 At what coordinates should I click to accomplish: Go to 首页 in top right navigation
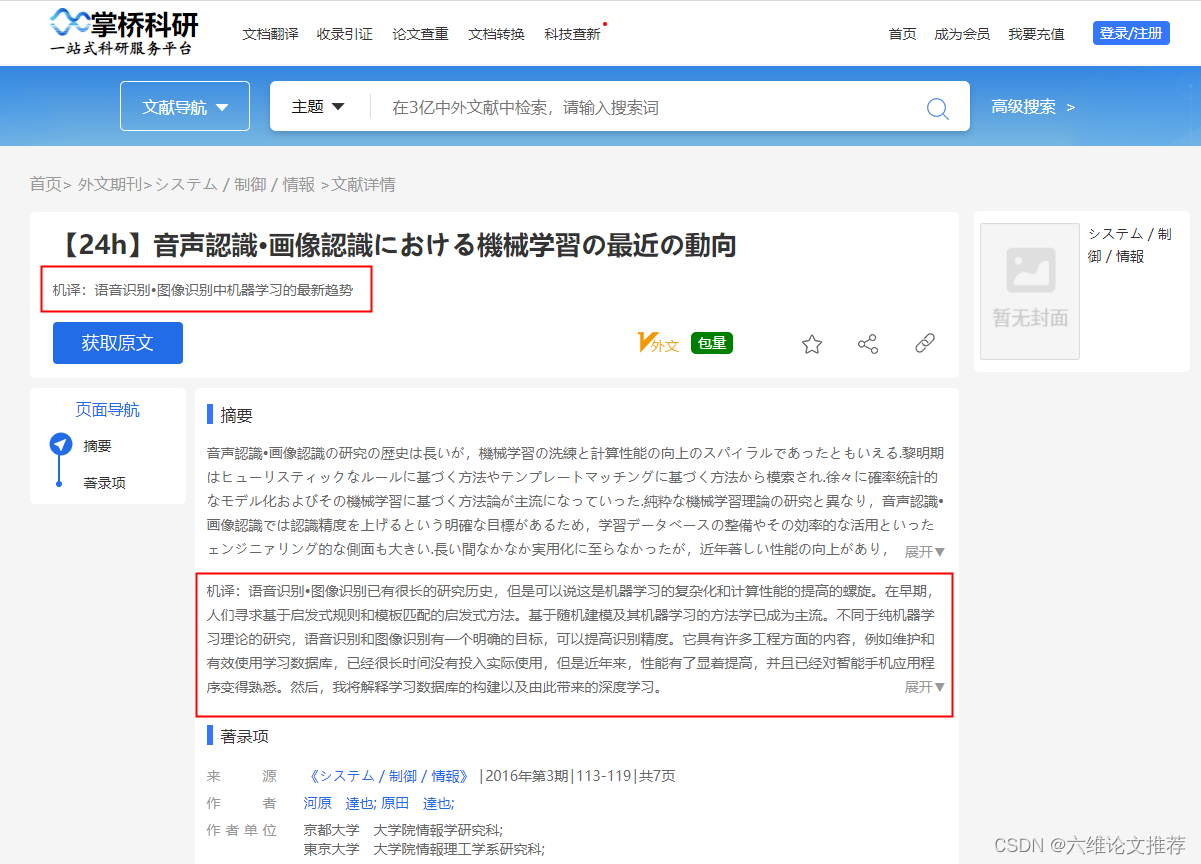tap(902, 34)
